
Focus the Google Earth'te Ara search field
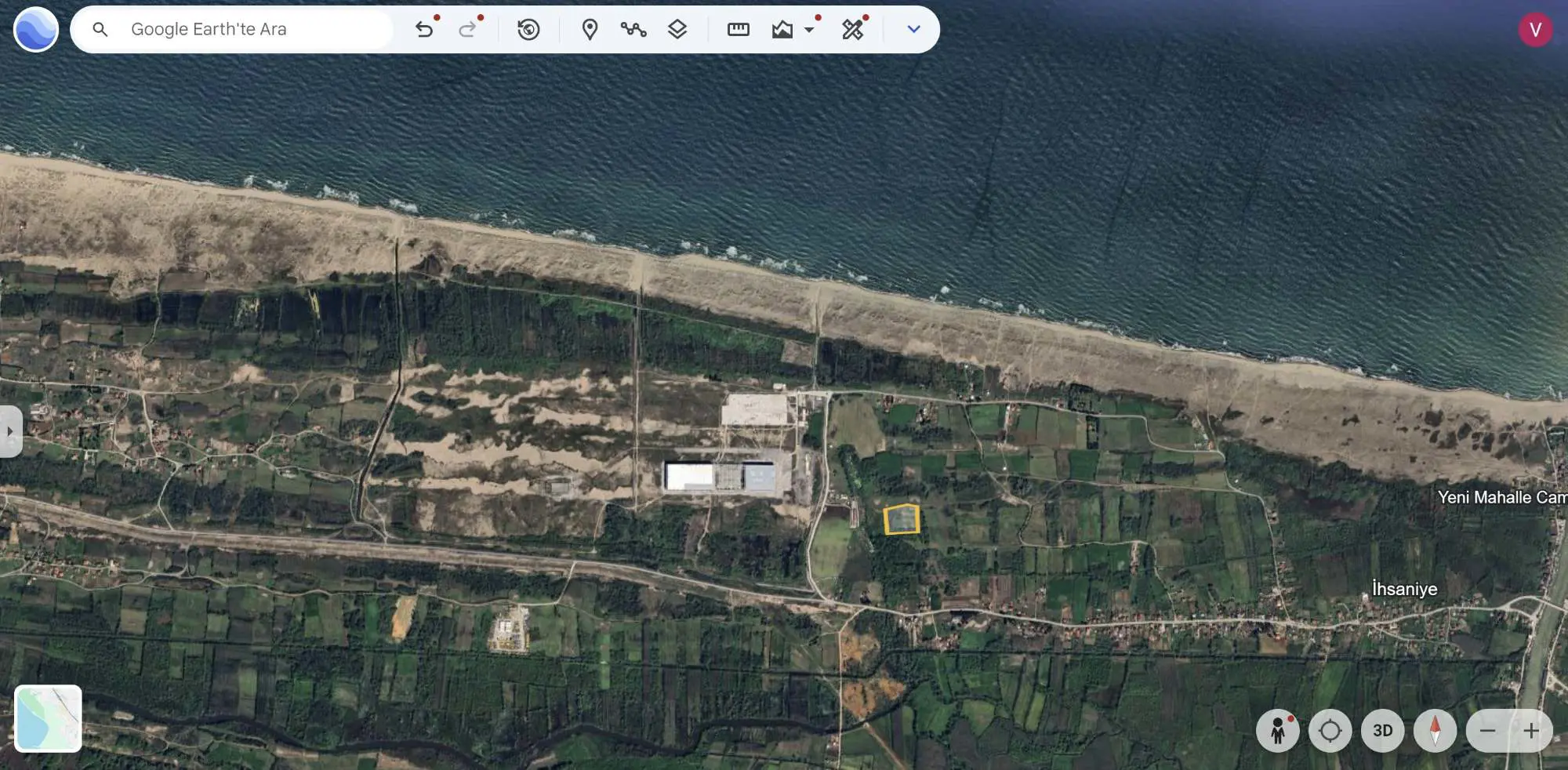point(233,30)
